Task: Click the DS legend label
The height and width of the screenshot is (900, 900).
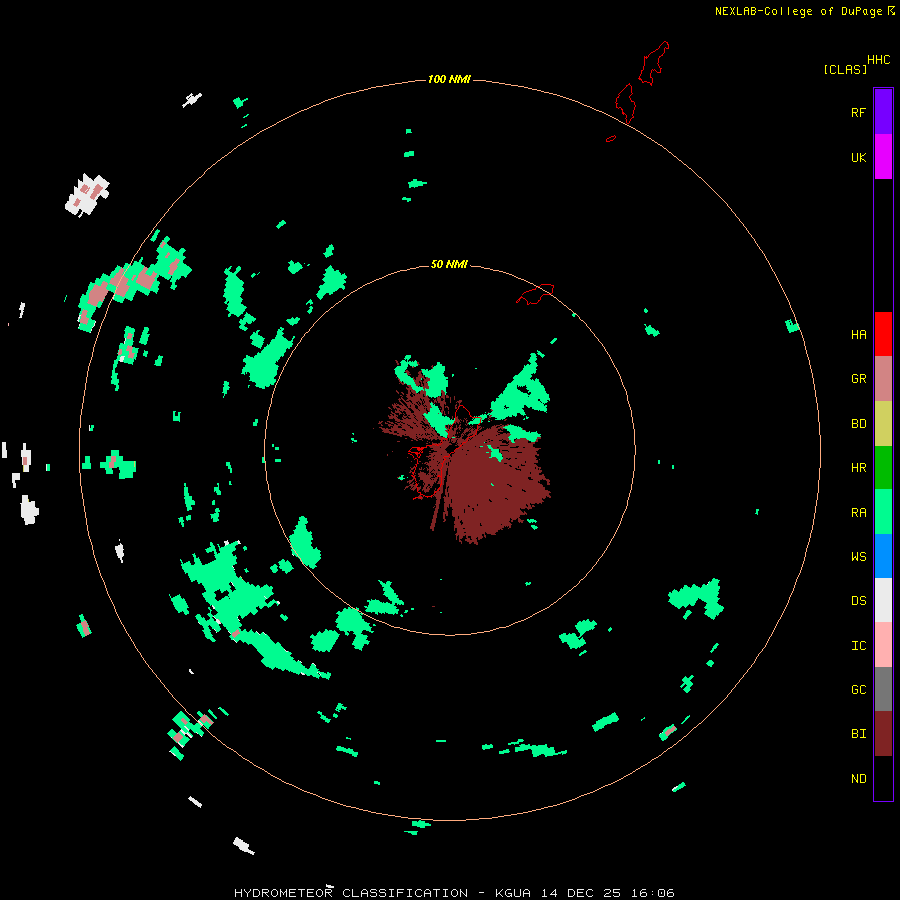Action: 858,601
